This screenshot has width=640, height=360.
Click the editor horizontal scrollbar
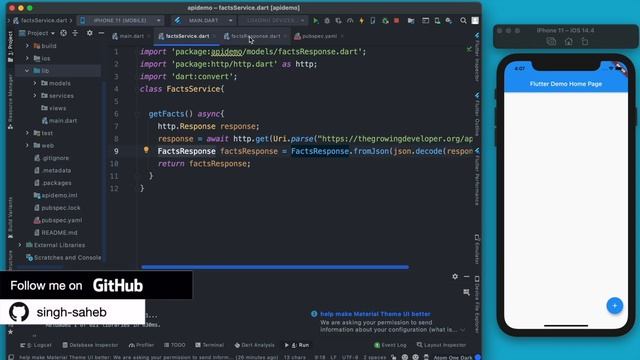point(275,267)
